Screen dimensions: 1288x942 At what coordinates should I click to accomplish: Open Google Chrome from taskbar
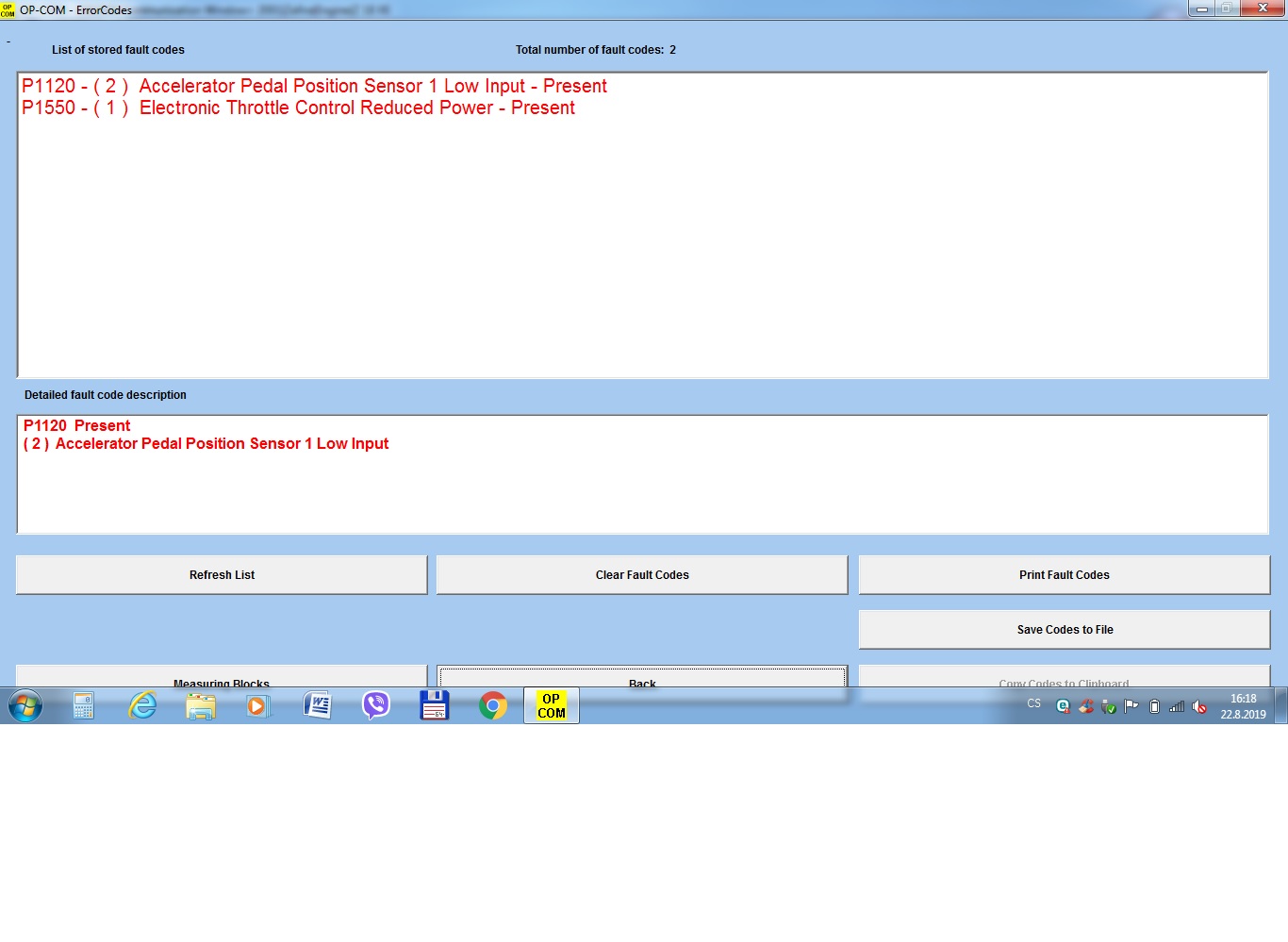492,705
